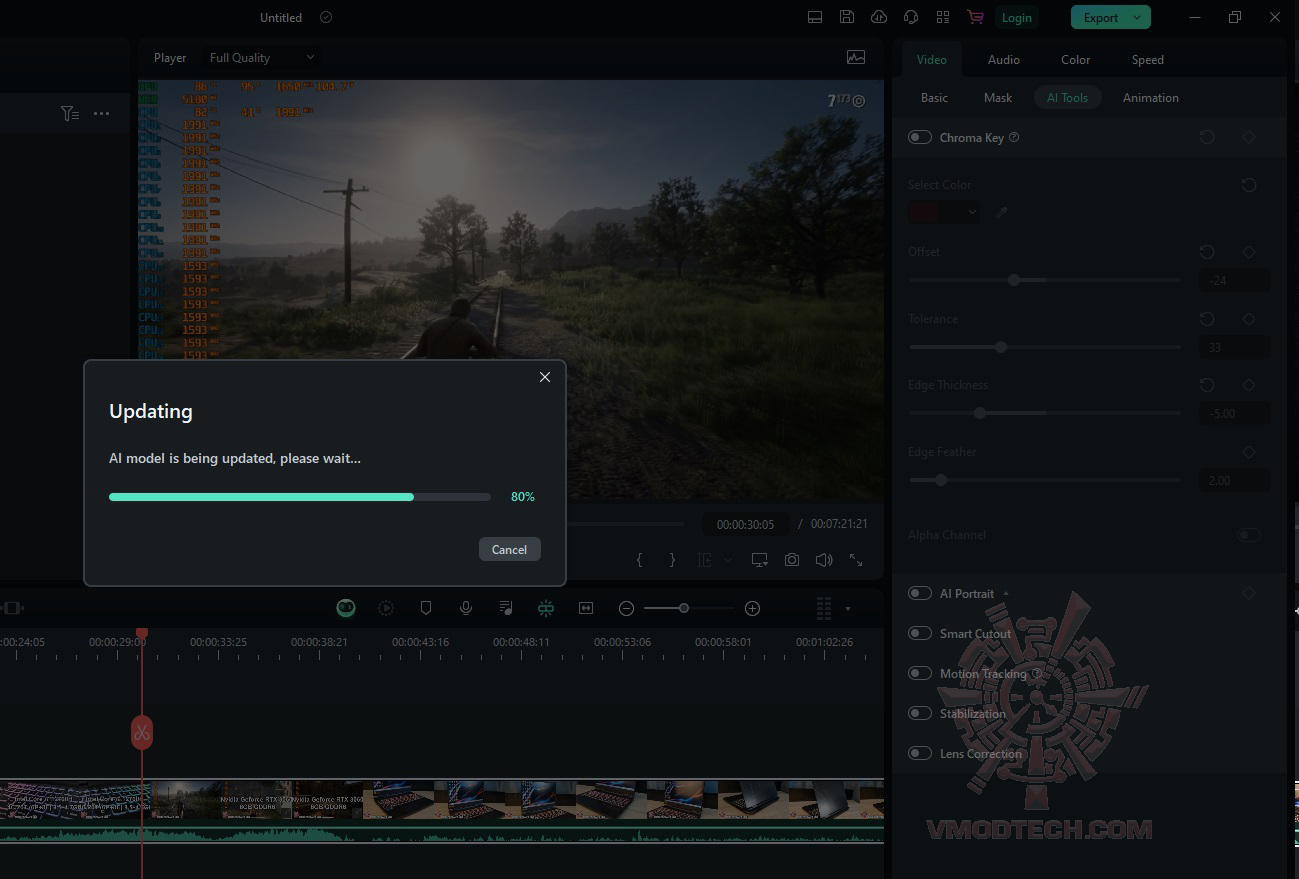This screenshot has height=879, width=1299.
Task: Click the mark-in bracket icon
Action: click(640, 560)
